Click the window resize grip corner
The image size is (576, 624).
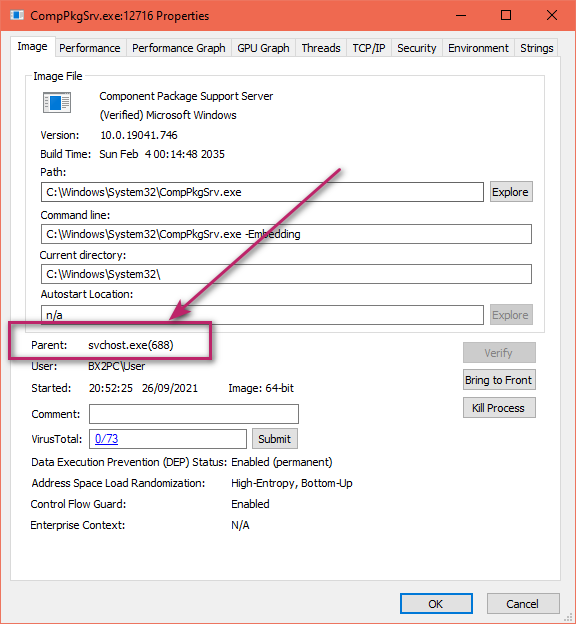point(570,618)
